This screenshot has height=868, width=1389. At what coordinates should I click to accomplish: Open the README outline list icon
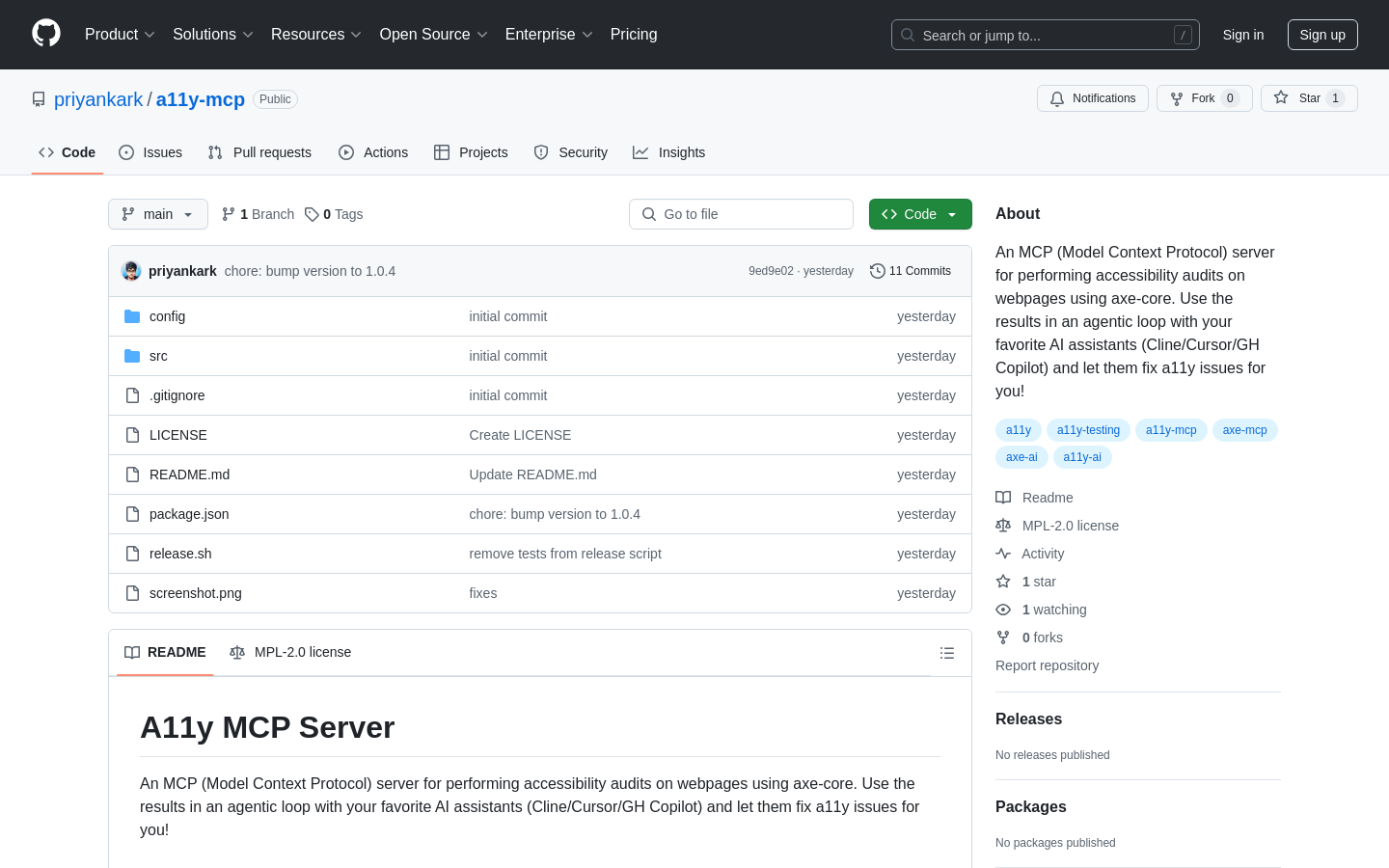(x=947, y=653)
